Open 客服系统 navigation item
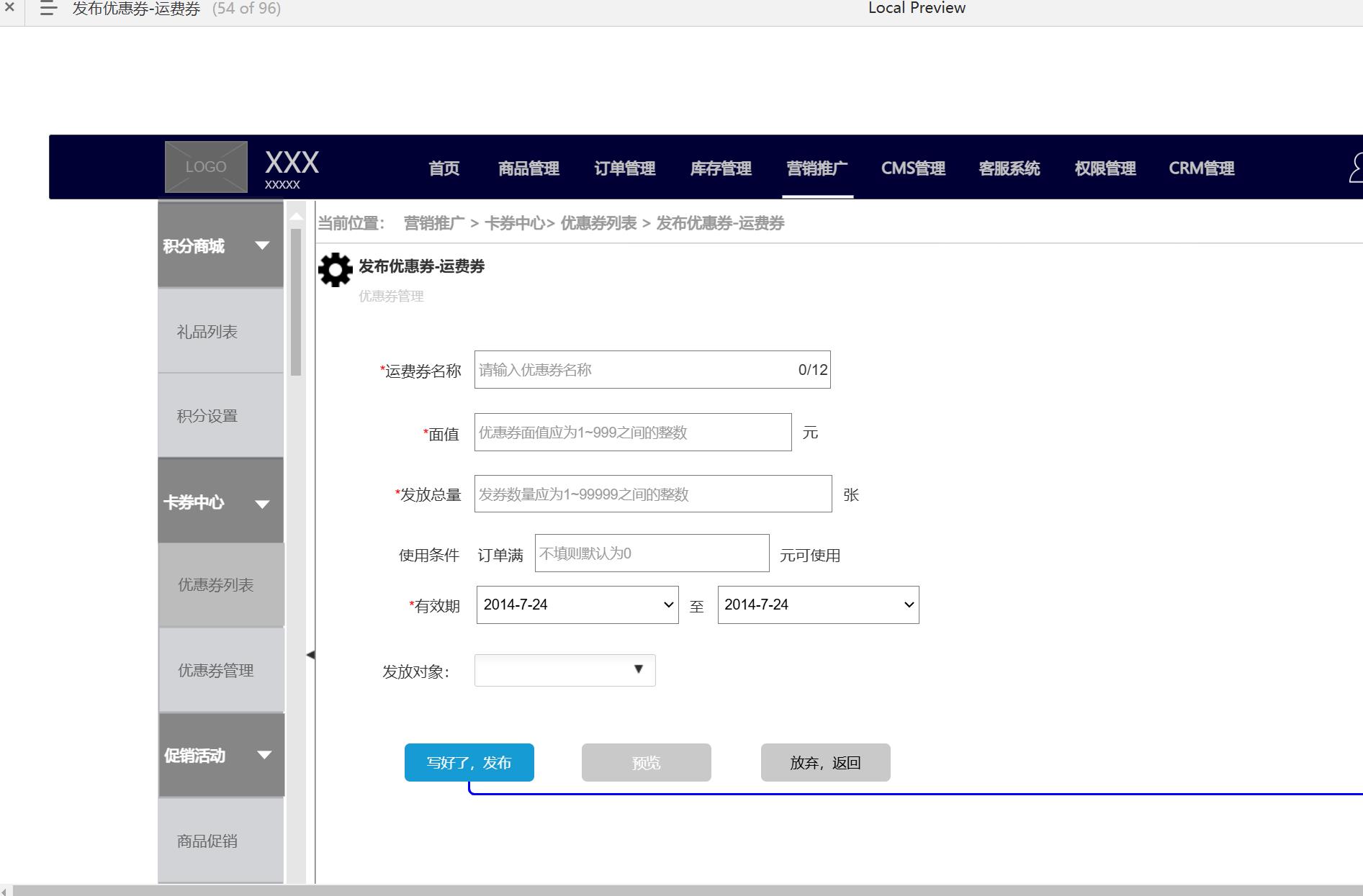 [1009, 168]
